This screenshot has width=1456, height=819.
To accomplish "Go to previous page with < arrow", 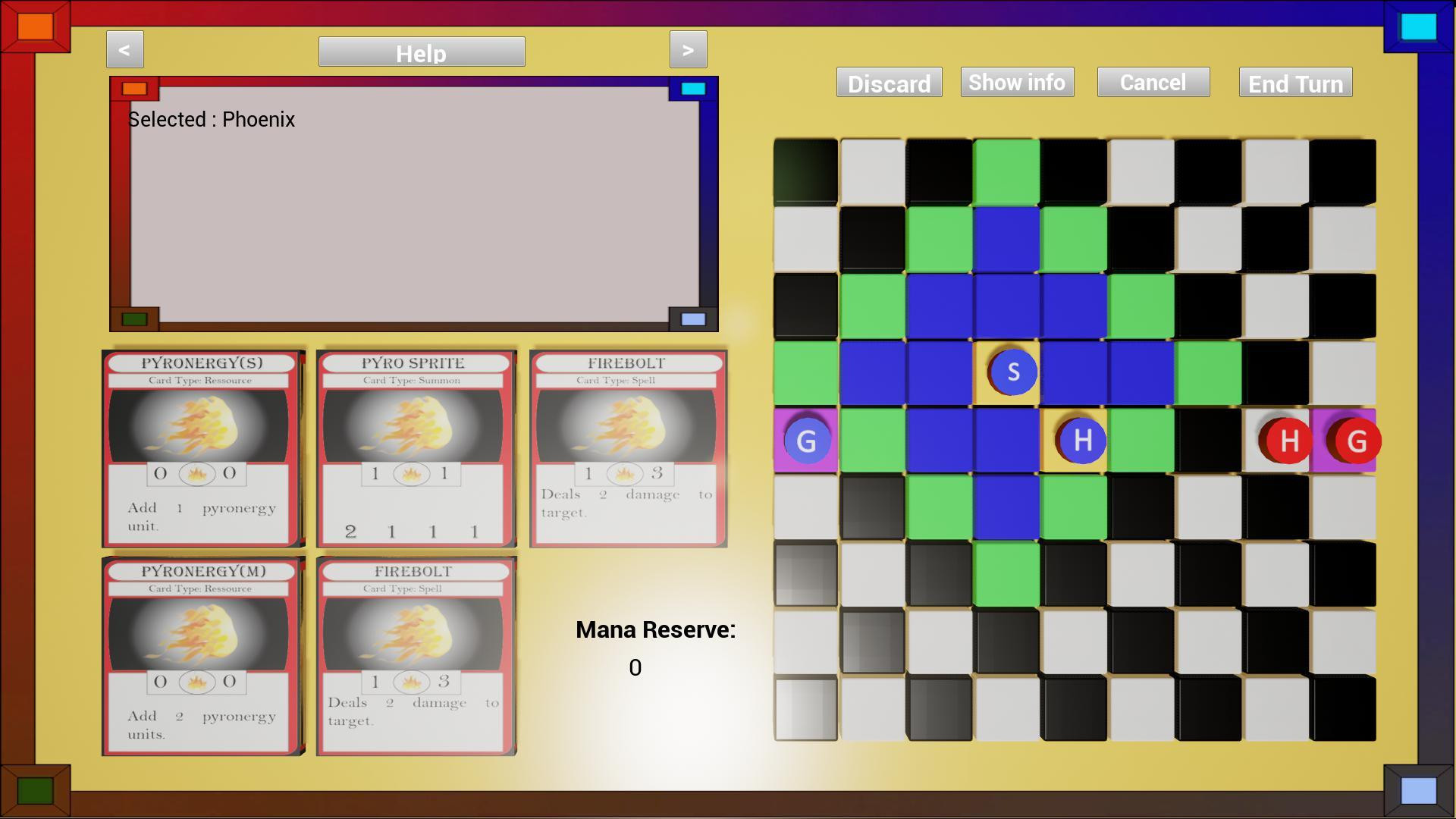I will [x=125, y=50].
